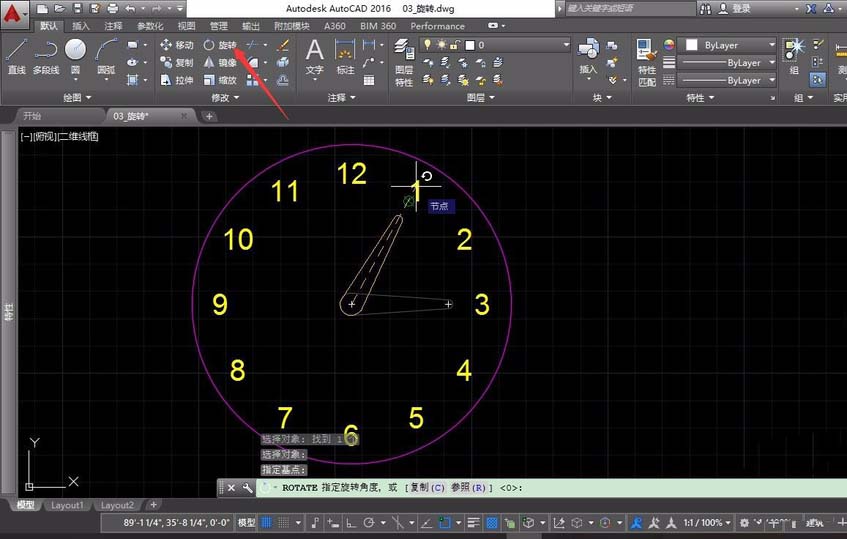Switch to the Layout1 tab
This screenshot has height=539, width=847.
[x=67, y=506]
